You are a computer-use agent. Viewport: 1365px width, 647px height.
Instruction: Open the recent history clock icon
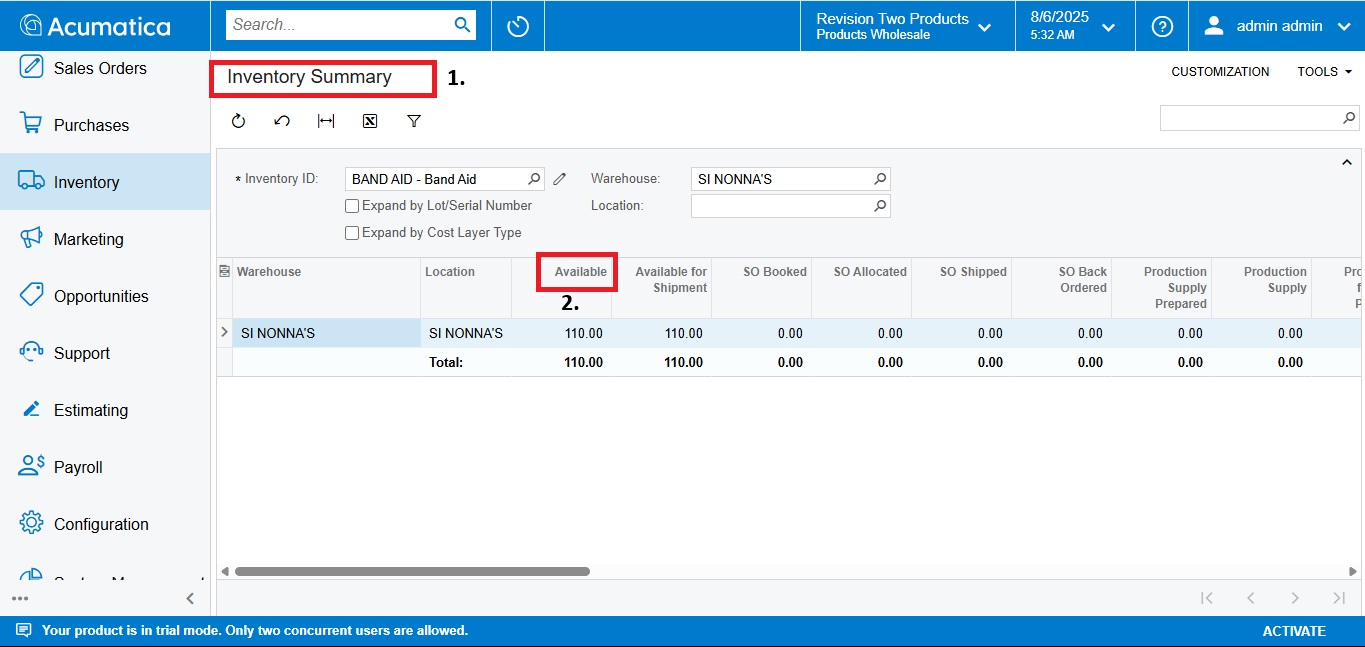tap(518, 26)
